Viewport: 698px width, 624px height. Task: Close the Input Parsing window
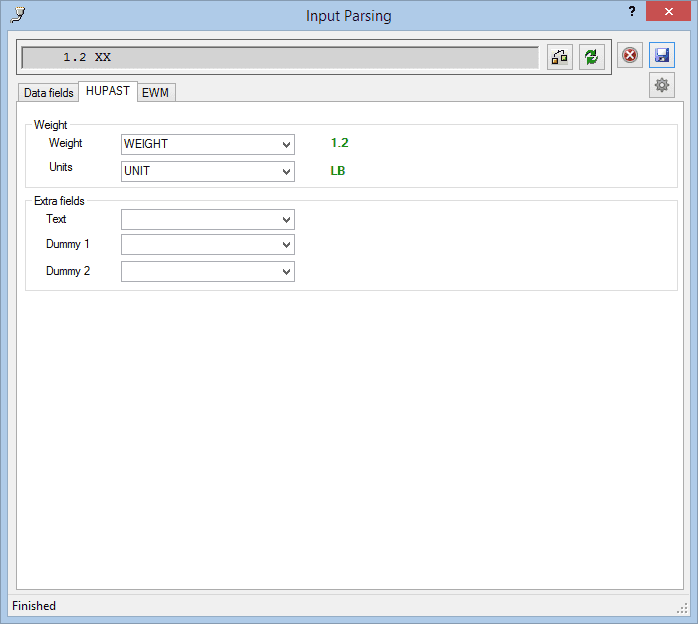[x=668, y=12]
